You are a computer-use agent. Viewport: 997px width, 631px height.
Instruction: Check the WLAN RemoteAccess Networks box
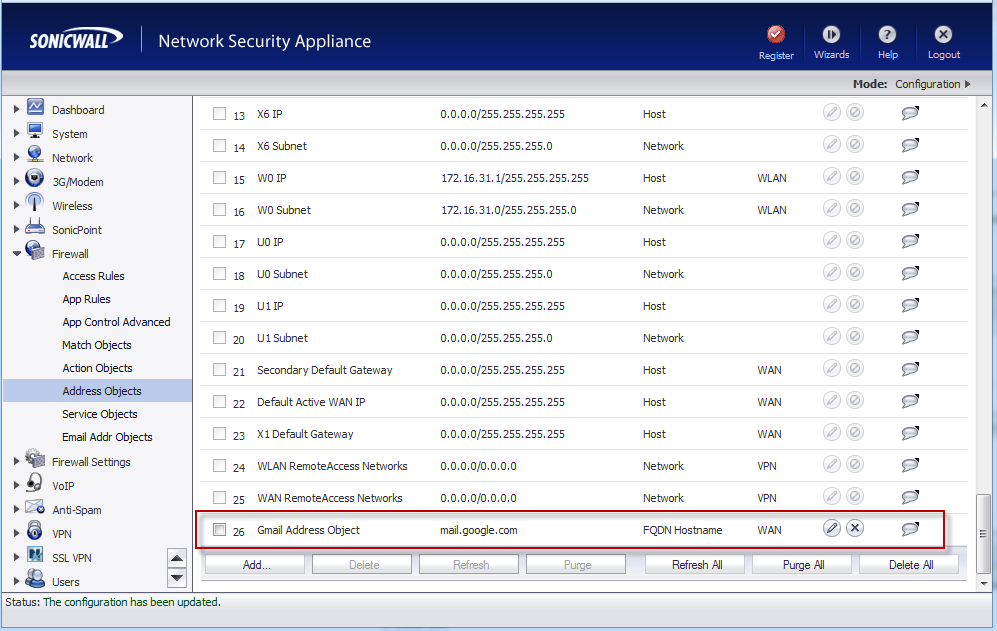point(219,465)
